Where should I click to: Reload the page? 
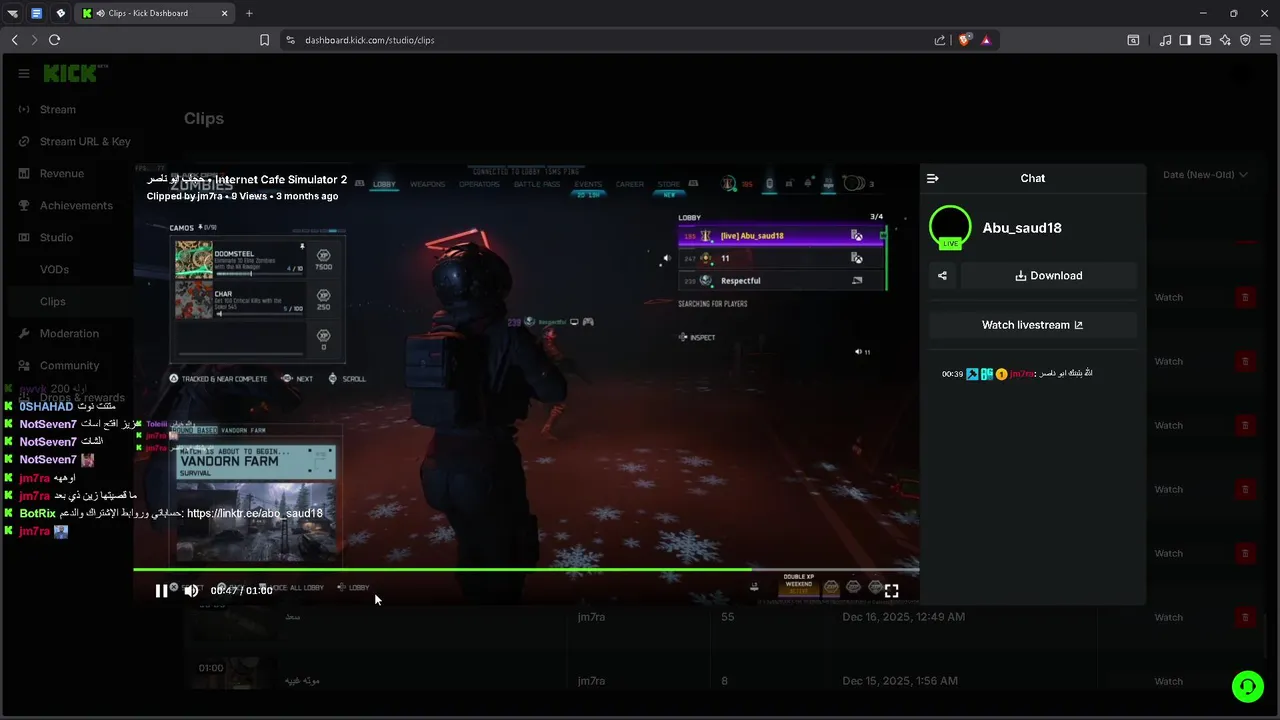pos(54,40)
